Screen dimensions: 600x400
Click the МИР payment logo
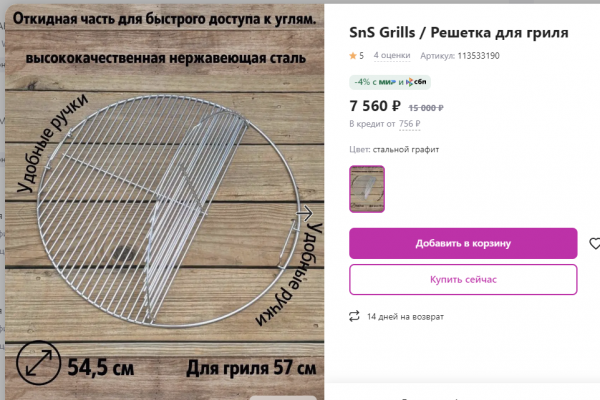387,82
